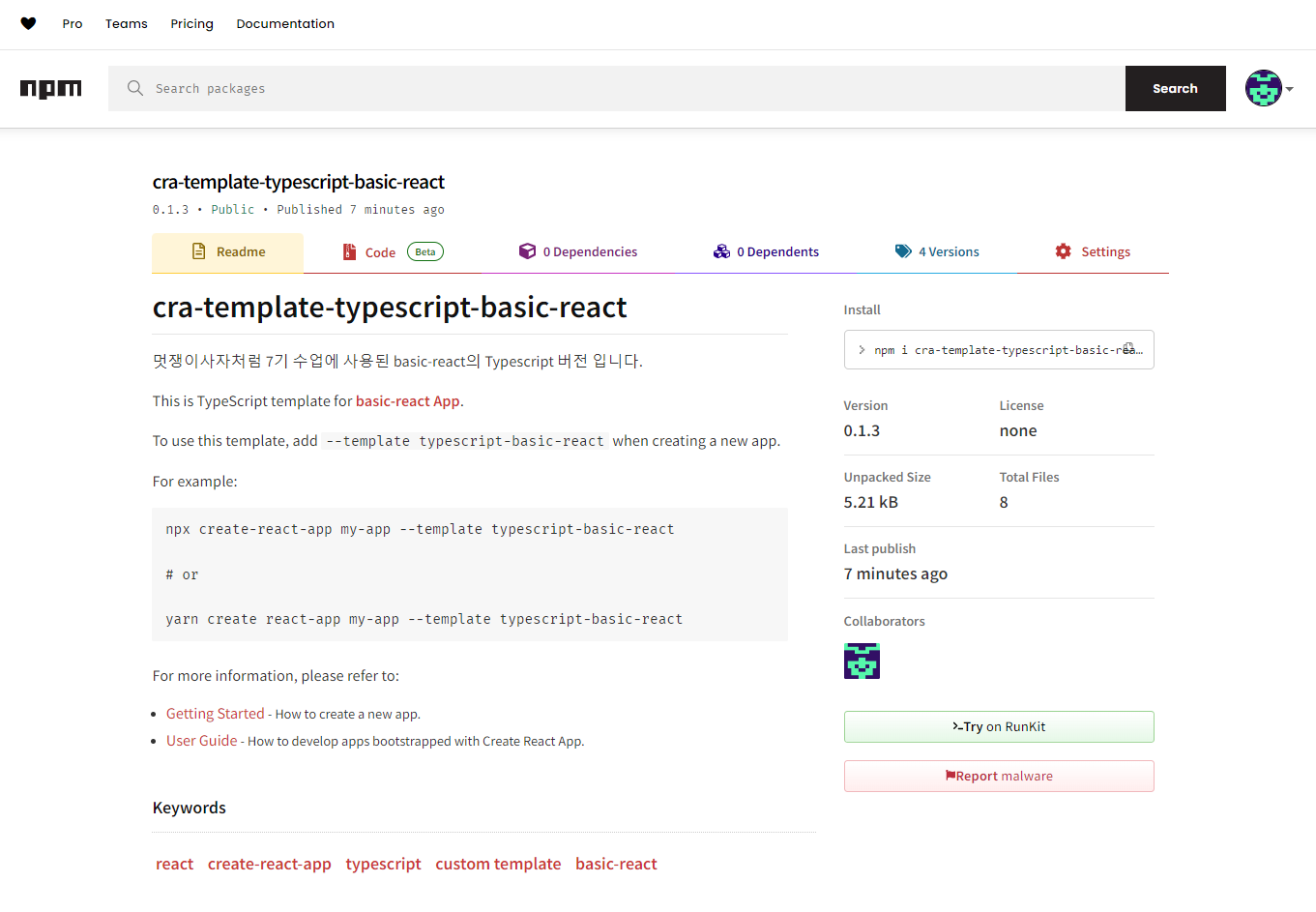Click the package title heading at top

(x=299, y=182)
